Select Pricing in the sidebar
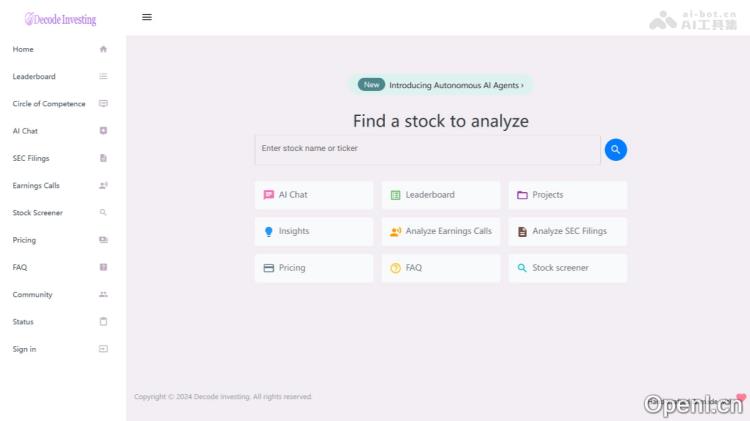The image size is (750, 421). 25,240
